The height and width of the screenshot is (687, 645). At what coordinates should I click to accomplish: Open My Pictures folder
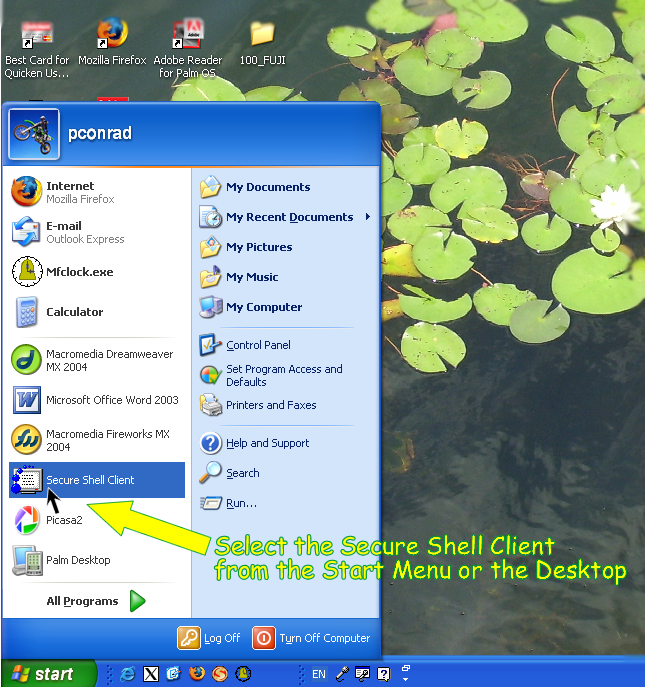coord(286,247)
